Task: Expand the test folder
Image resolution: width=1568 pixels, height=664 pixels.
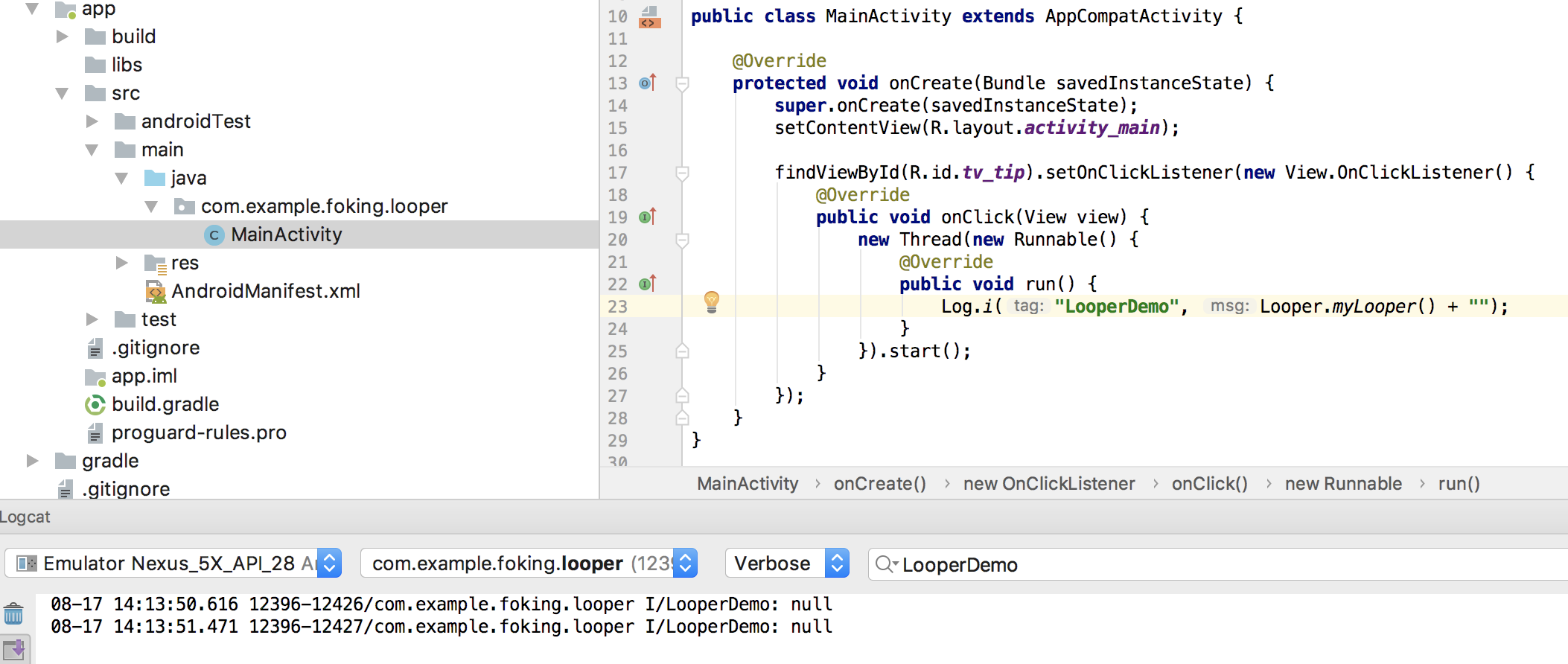Action: coord(92,319)
